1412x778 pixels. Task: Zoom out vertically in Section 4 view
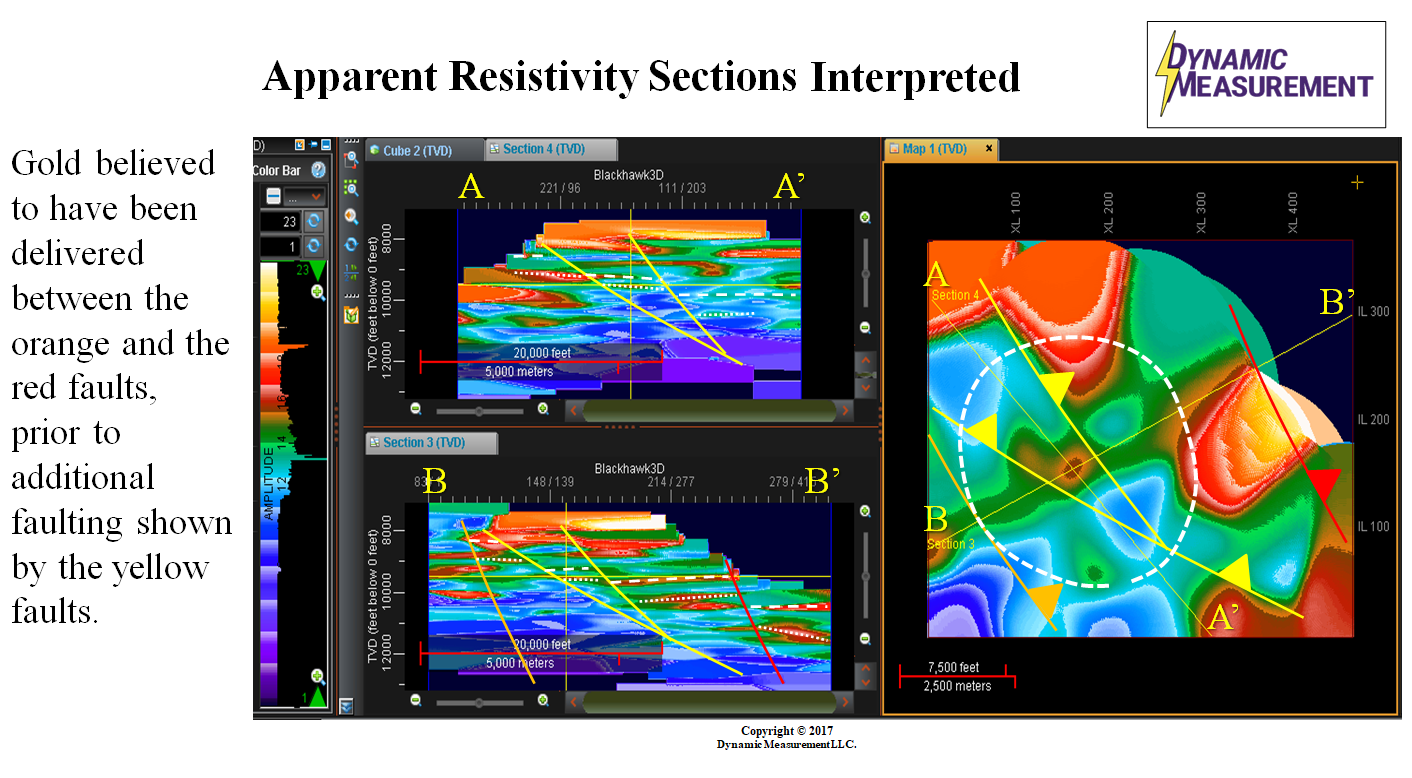[x=865, y=328]
